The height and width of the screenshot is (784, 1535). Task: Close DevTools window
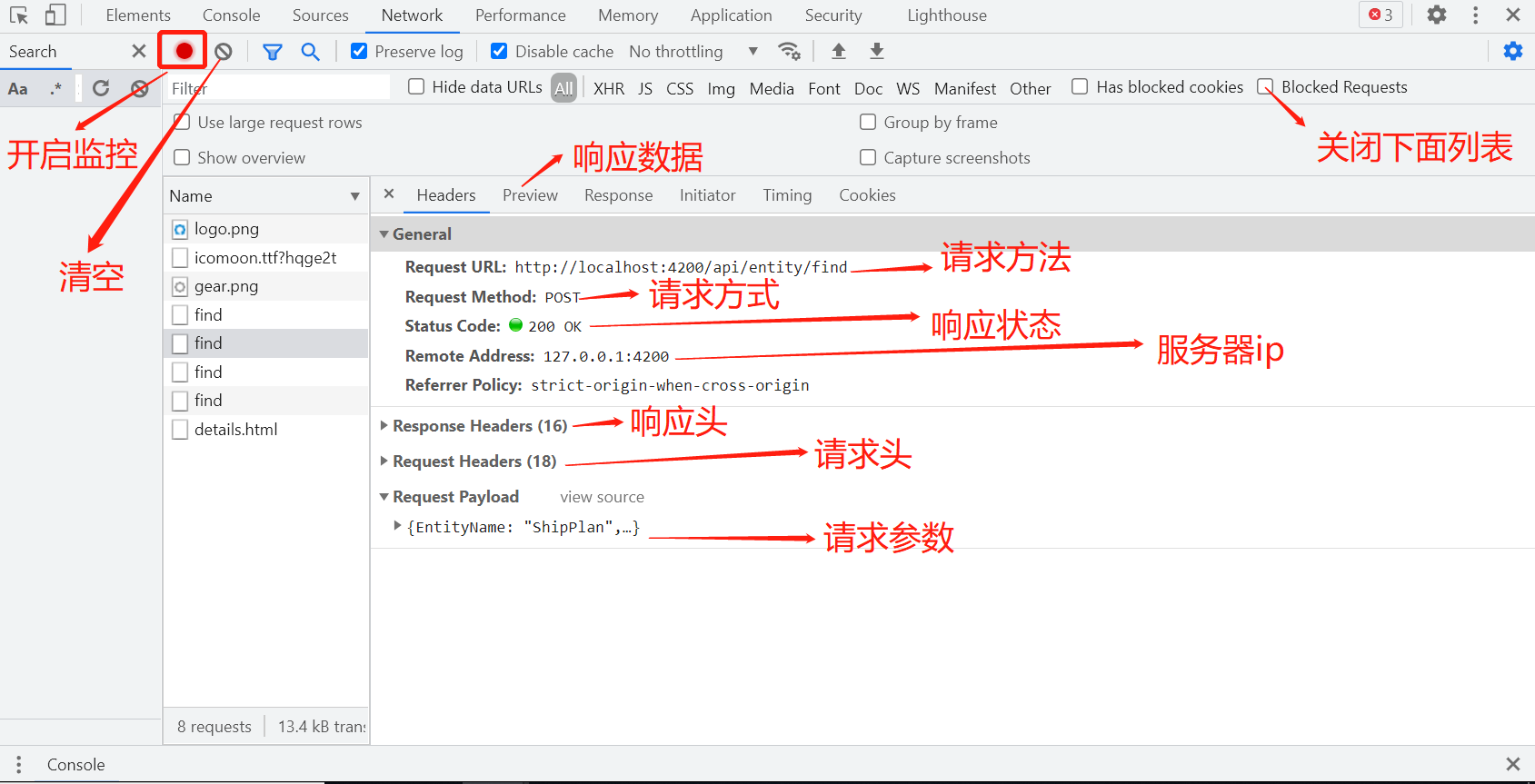click(x=1513, y=15)
